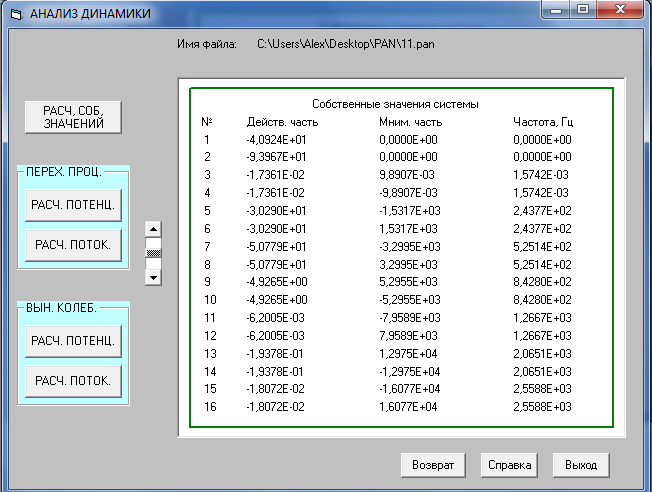
Task: Open help with the Справка button
Action: 509,465
